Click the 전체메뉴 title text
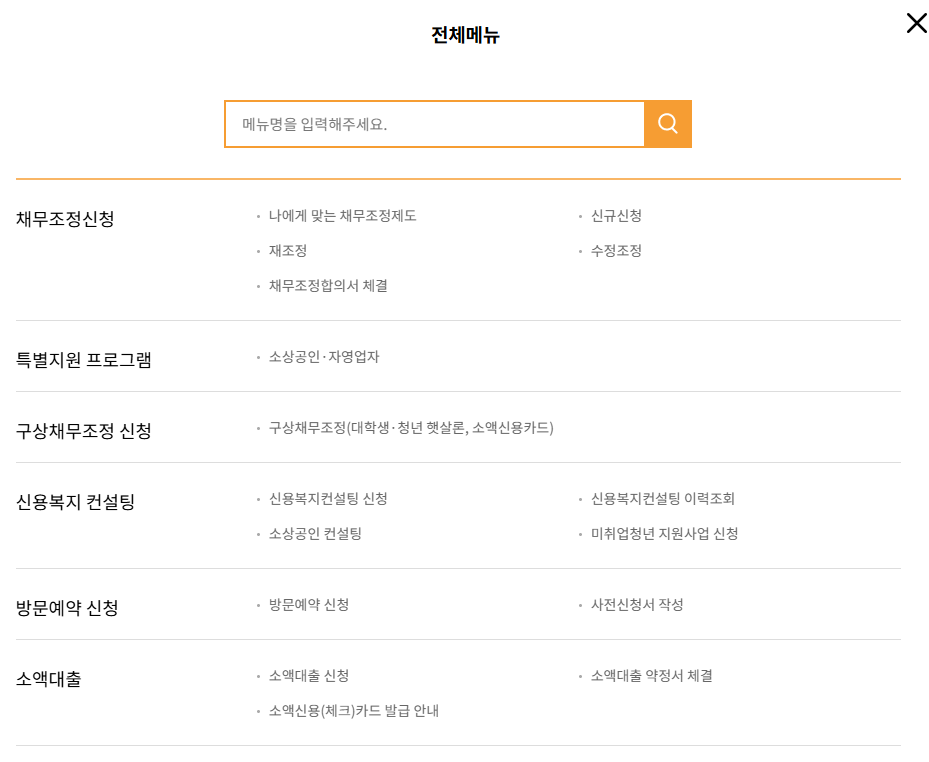This screenshot has width=929, height=762. click(465, 36)
